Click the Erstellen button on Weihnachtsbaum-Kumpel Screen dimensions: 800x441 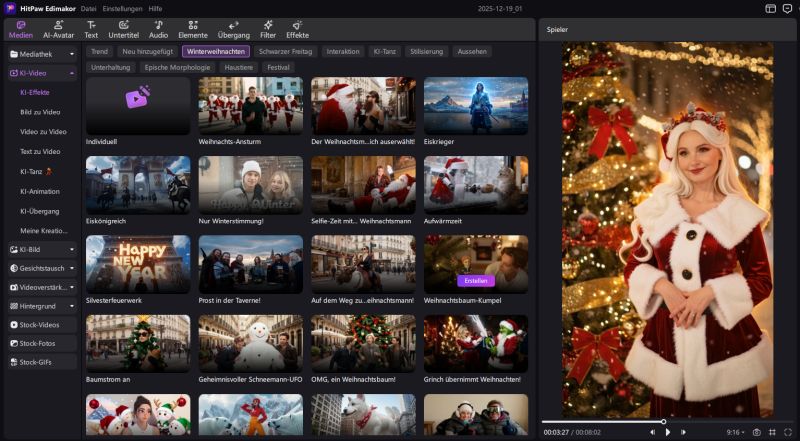click(x=476, y=281)
